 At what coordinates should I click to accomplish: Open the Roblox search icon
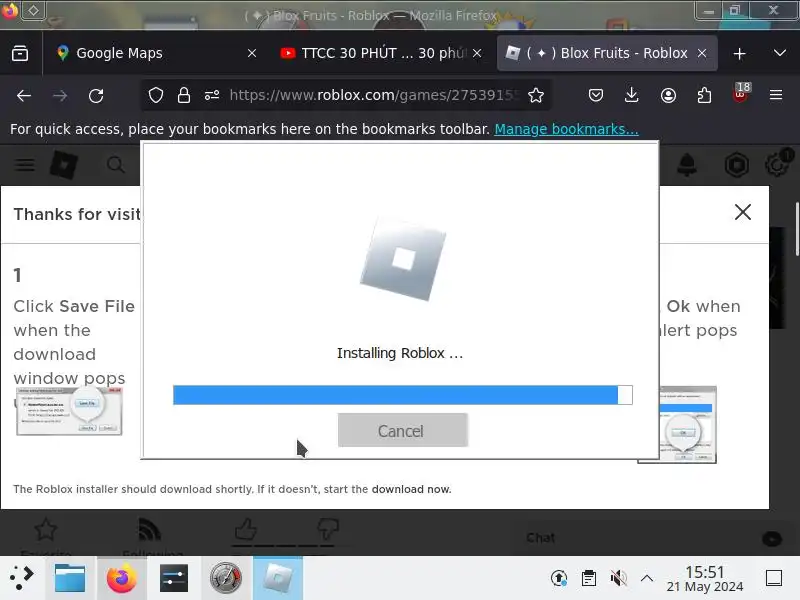pos(116,165)
